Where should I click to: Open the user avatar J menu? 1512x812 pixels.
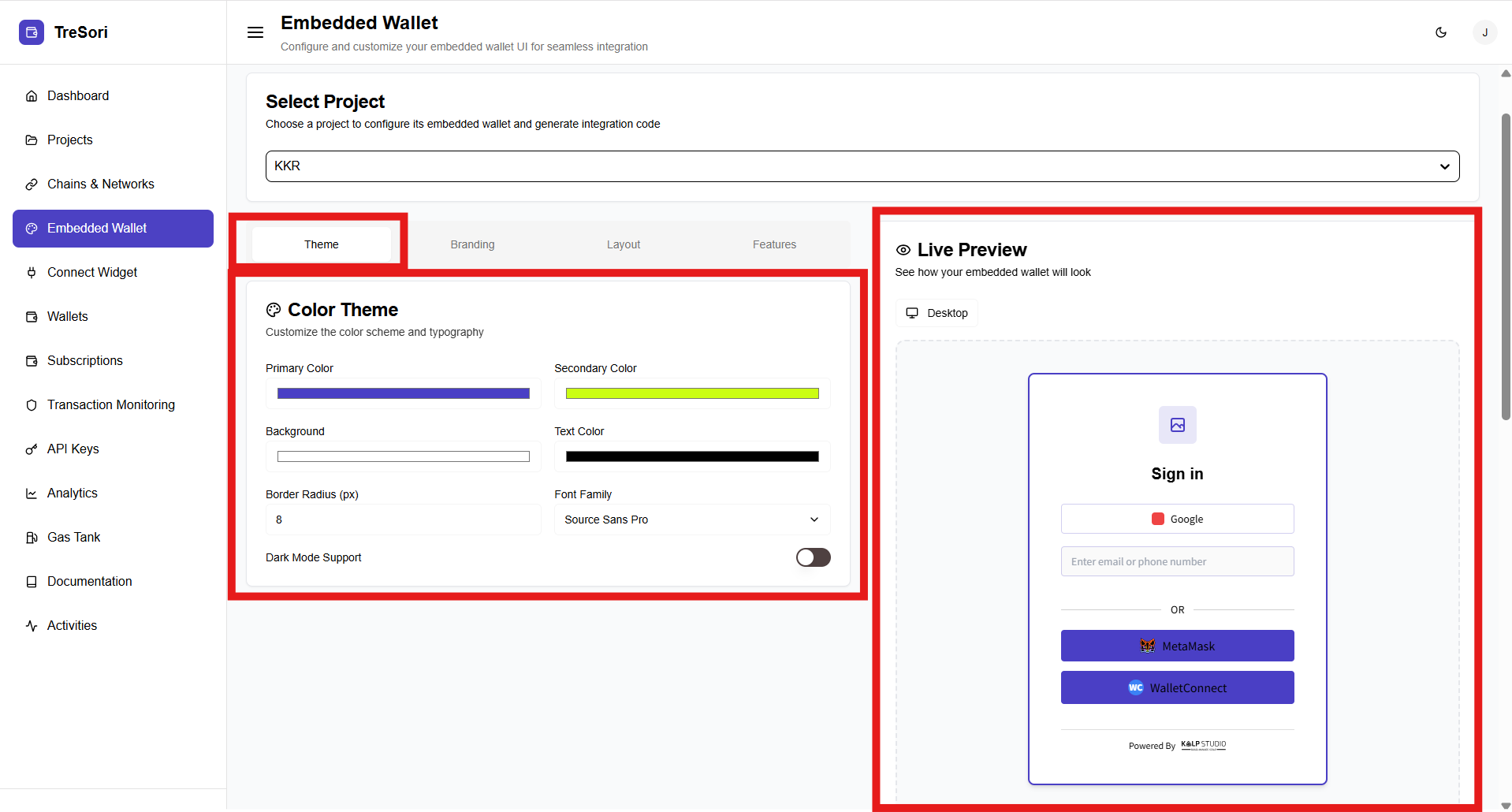coord(1484,32)
